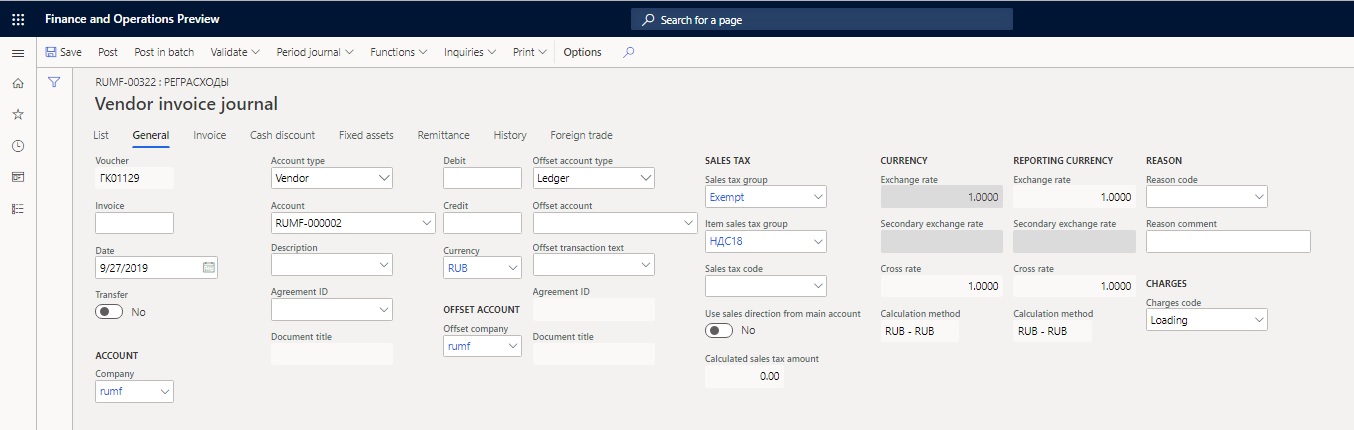Open the app launcher waffle icon
1354x430 pixels.
18,19
